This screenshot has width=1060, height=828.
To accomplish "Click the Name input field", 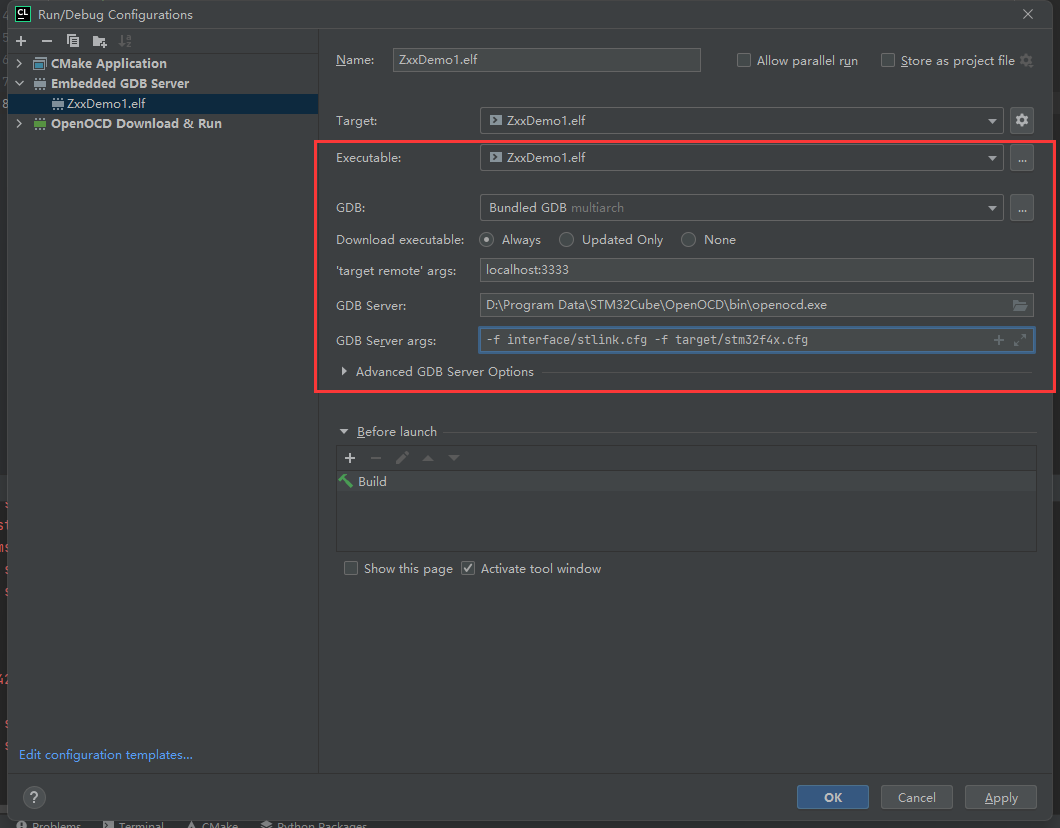I will coord(546,60).
